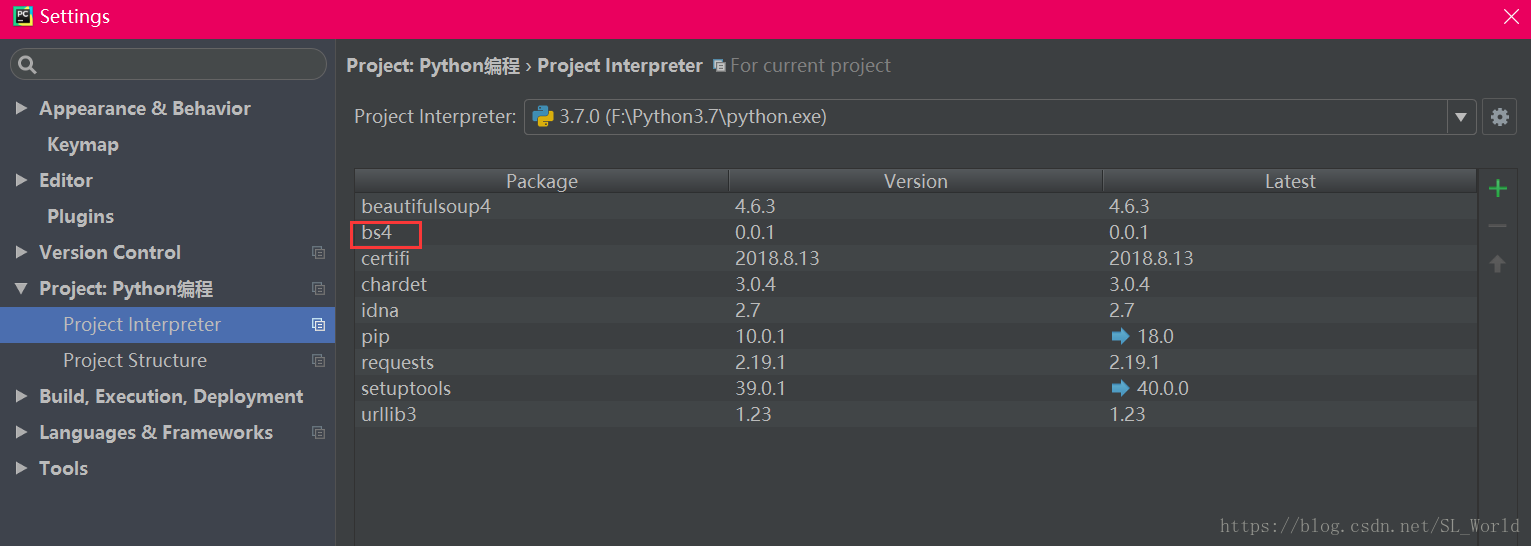Expand Build, Execution, Deployment arrow
Image resolution: width=1531 pixels, height=546 pixels.
21,397
